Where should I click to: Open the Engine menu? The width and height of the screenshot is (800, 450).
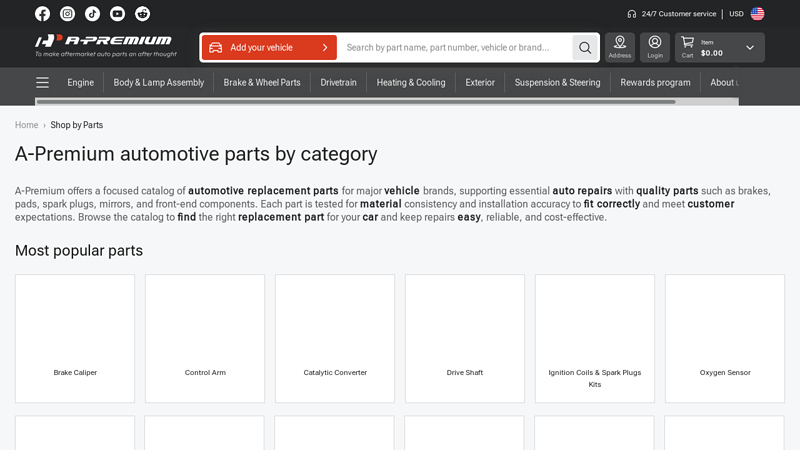(81, 83)
